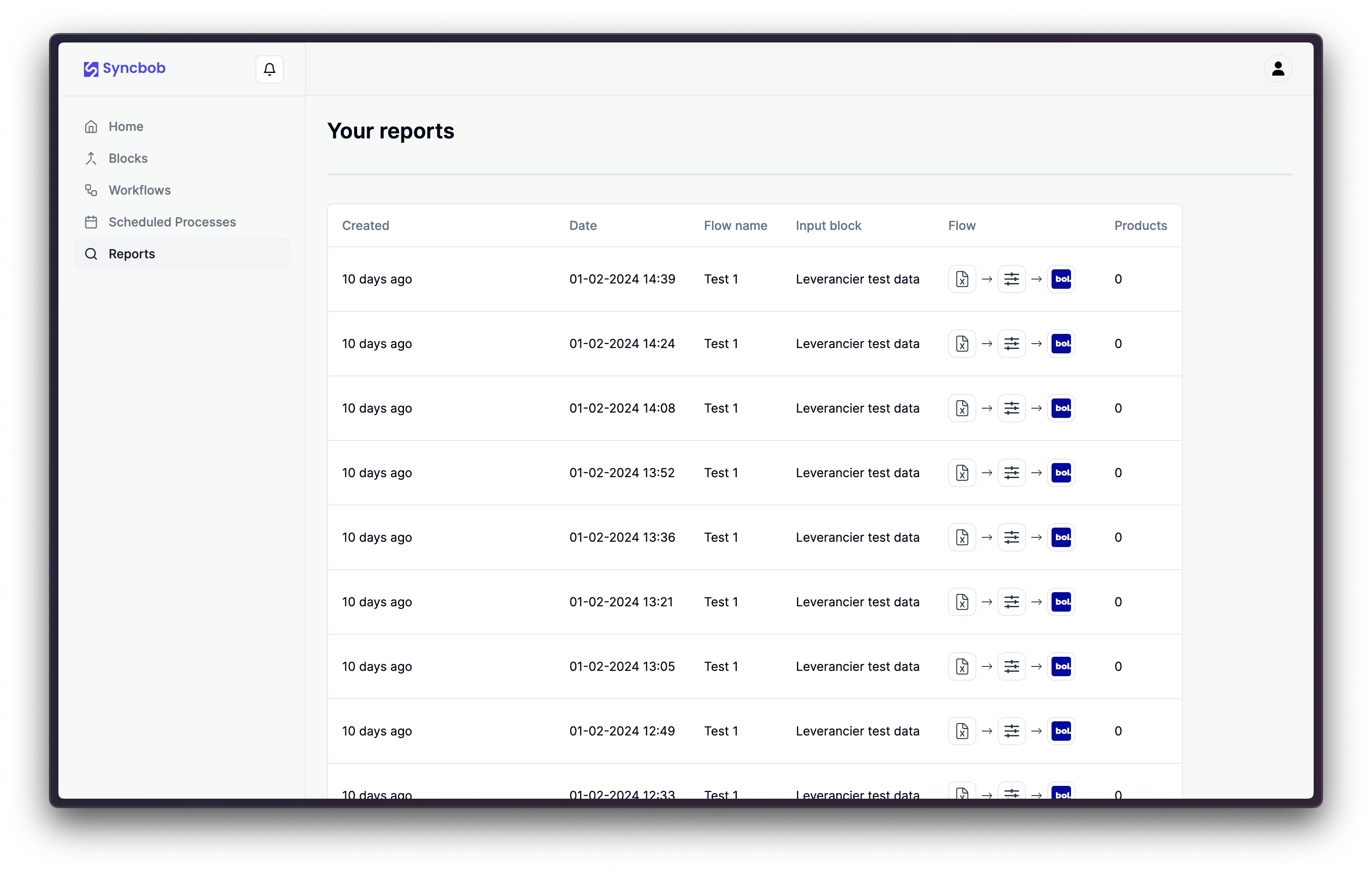Image resolution: width=1372 pixels, height=873 pixels.
Task: Click Products value 0 in 13:52 row
Action: (x=1118, y=473)
